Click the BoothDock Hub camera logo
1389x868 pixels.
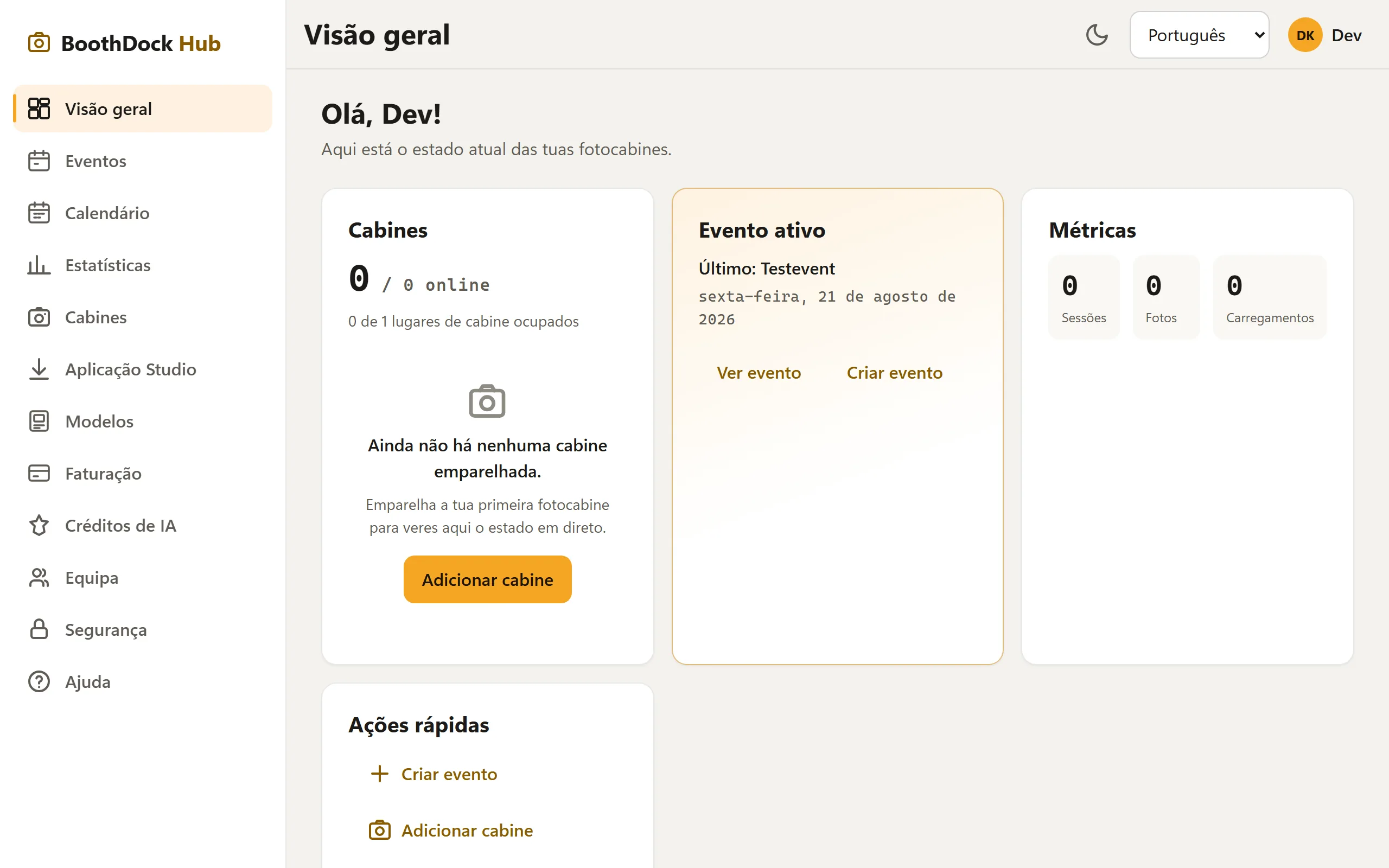(x=39, y=43)
